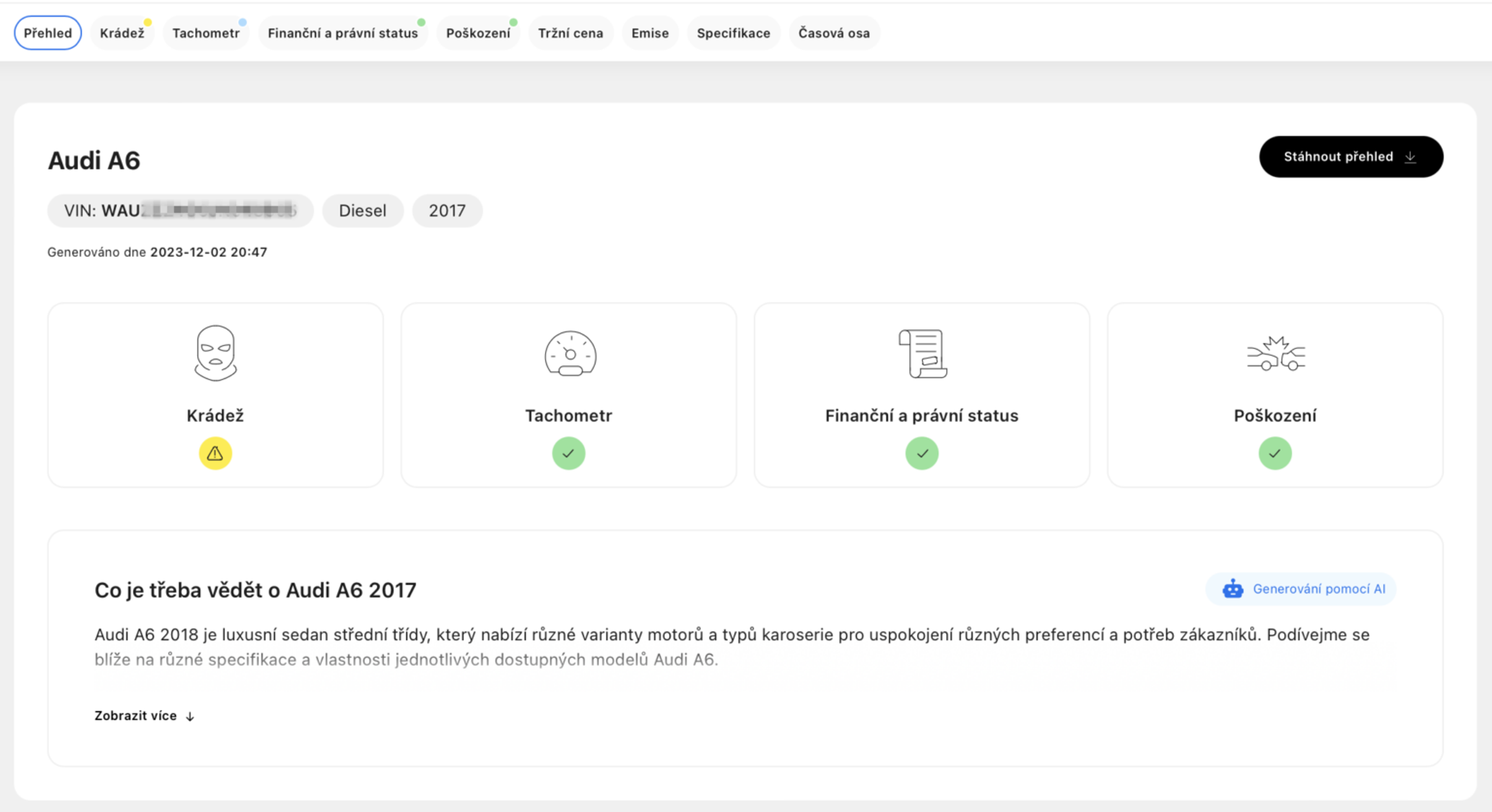Open the Emise tab
Screen dimensions: 1492x812
pos(650,33)
